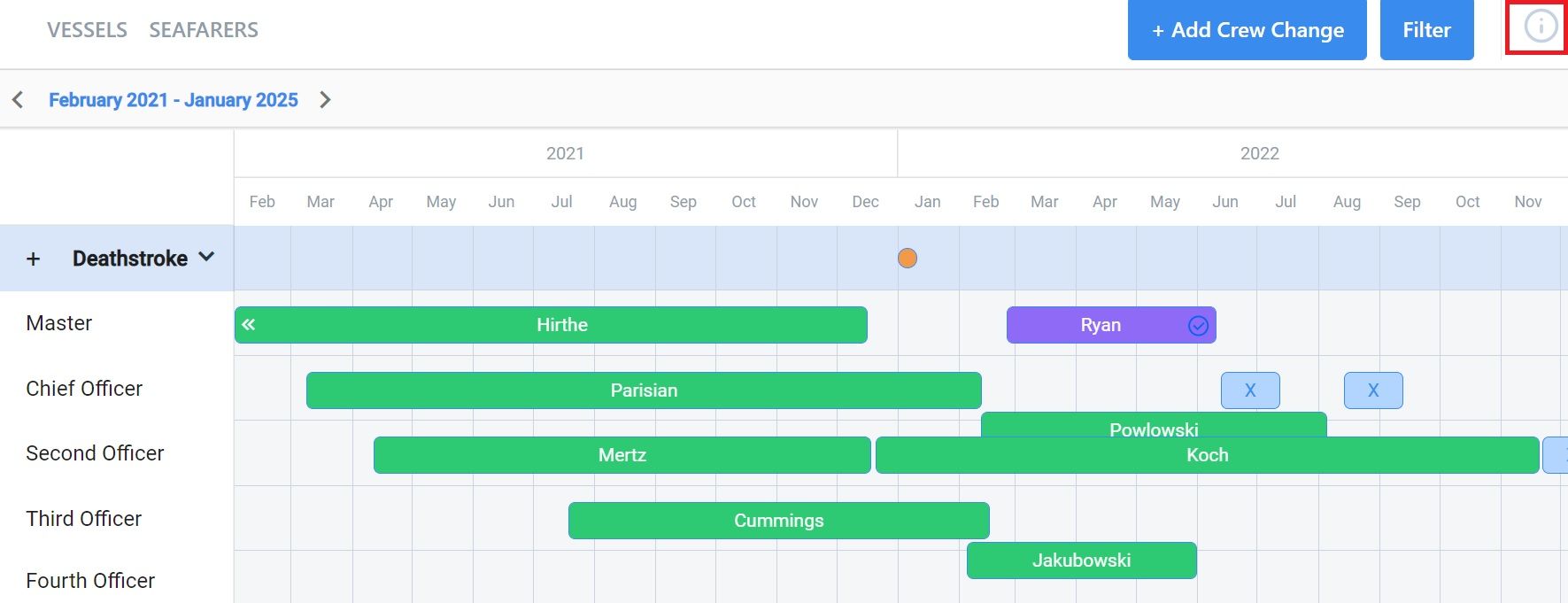This screenshot has width=1568, height=603.
Task: Select the Cummings Third Officer bar
Action: (x=779, y=521)
